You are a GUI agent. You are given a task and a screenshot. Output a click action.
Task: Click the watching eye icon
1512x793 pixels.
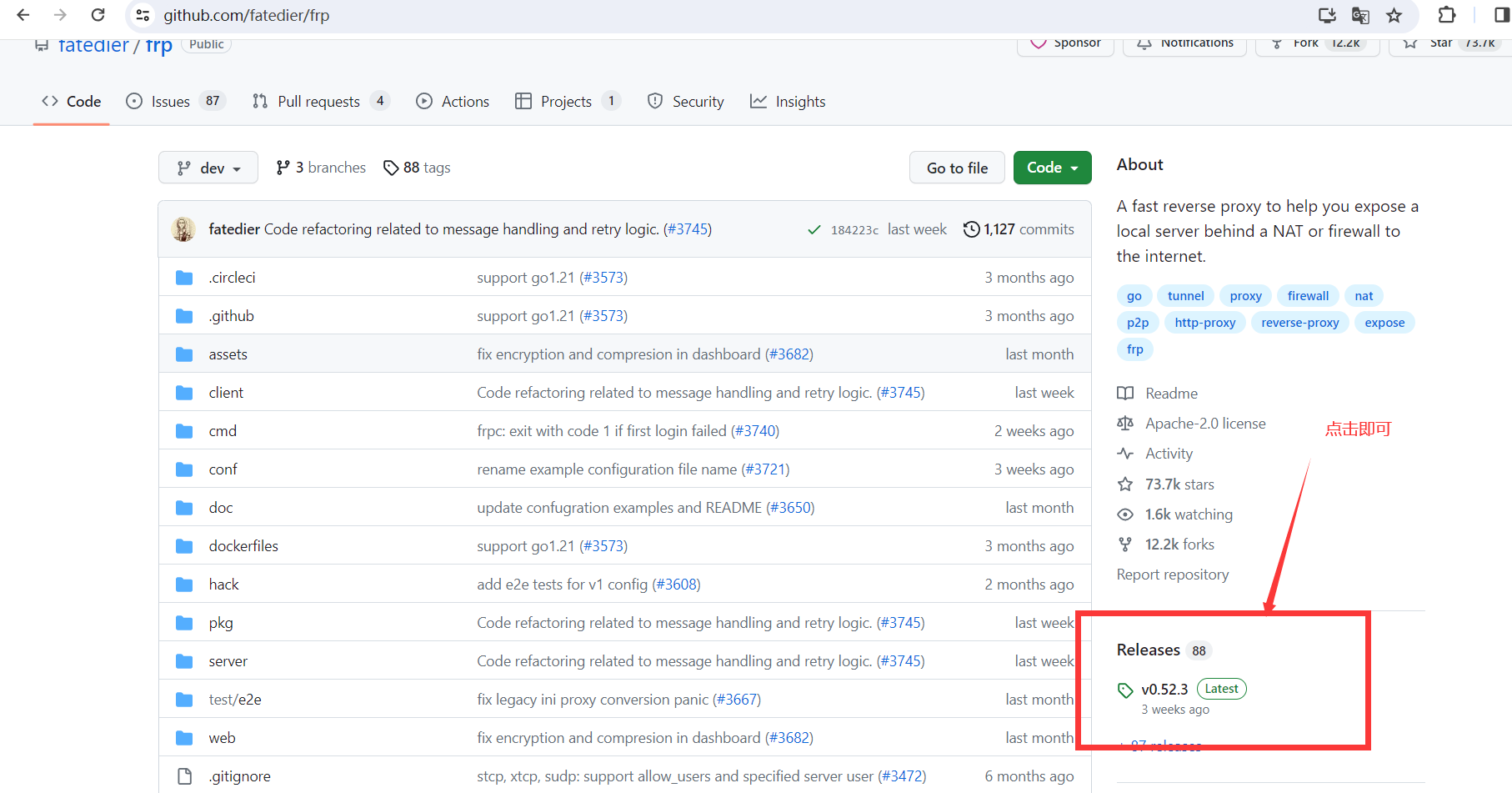click(x=1125, y=514)
